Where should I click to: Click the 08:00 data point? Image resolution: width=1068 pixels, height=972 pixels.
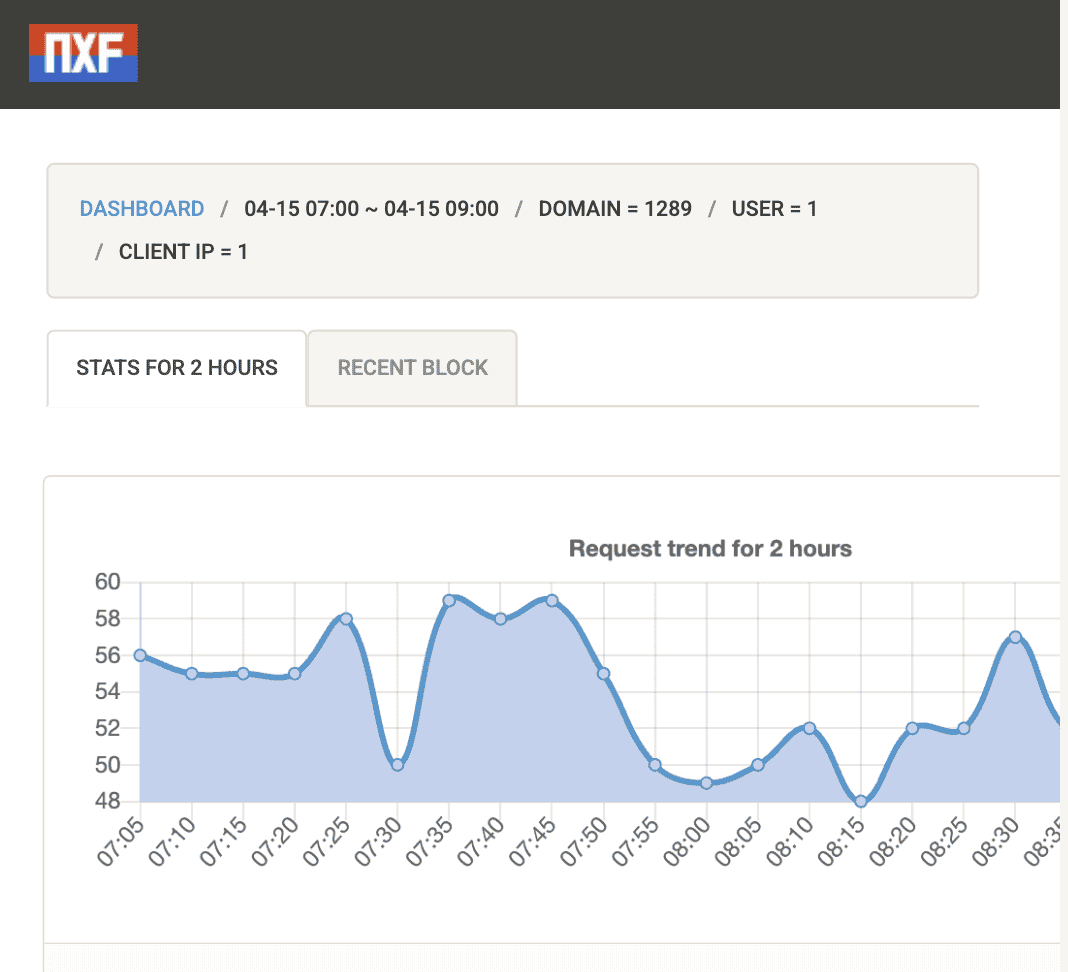706,783
